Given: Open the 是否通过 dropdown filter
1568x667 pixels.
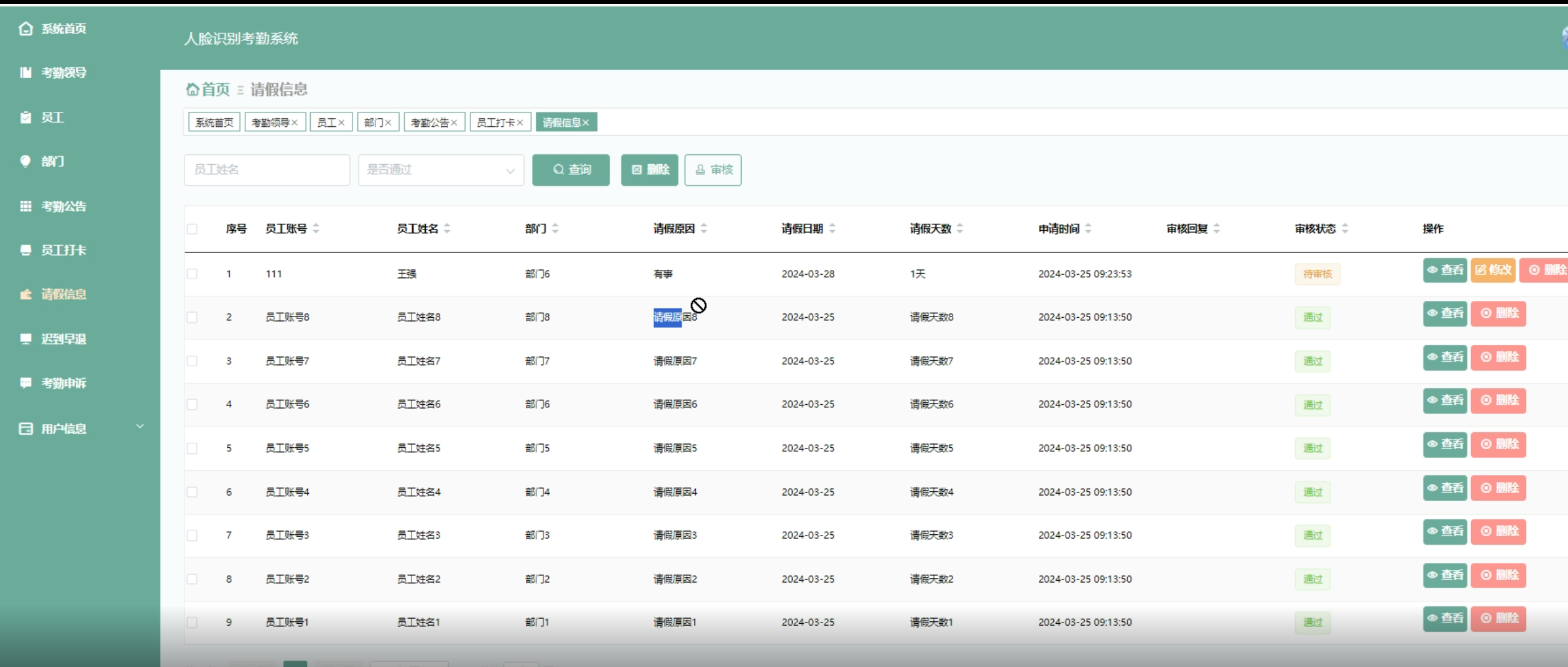Looking at the screenshot, I should (440, 170).
